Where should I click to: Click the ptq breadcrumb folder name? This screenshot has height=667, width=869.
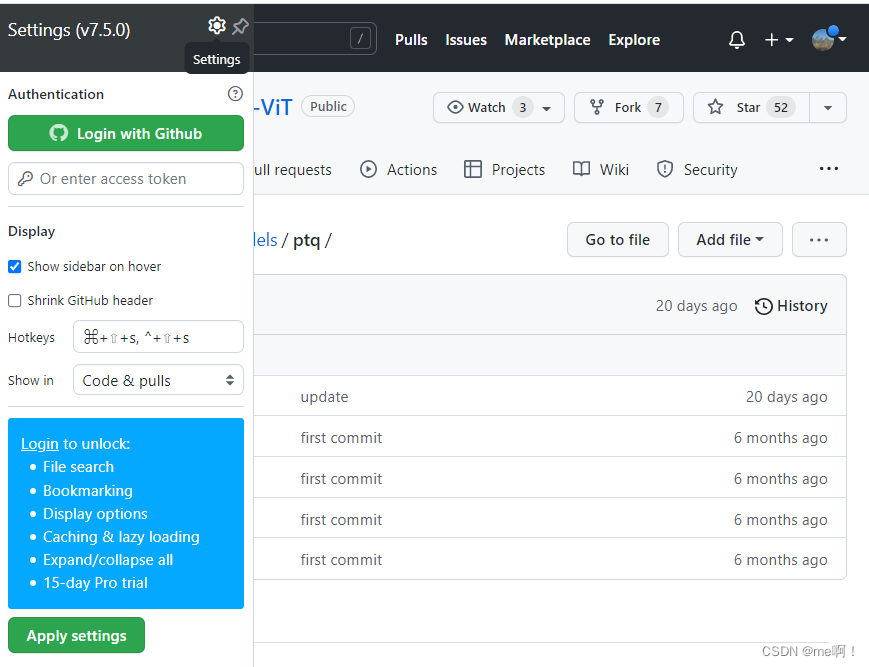tap(306, 240)
